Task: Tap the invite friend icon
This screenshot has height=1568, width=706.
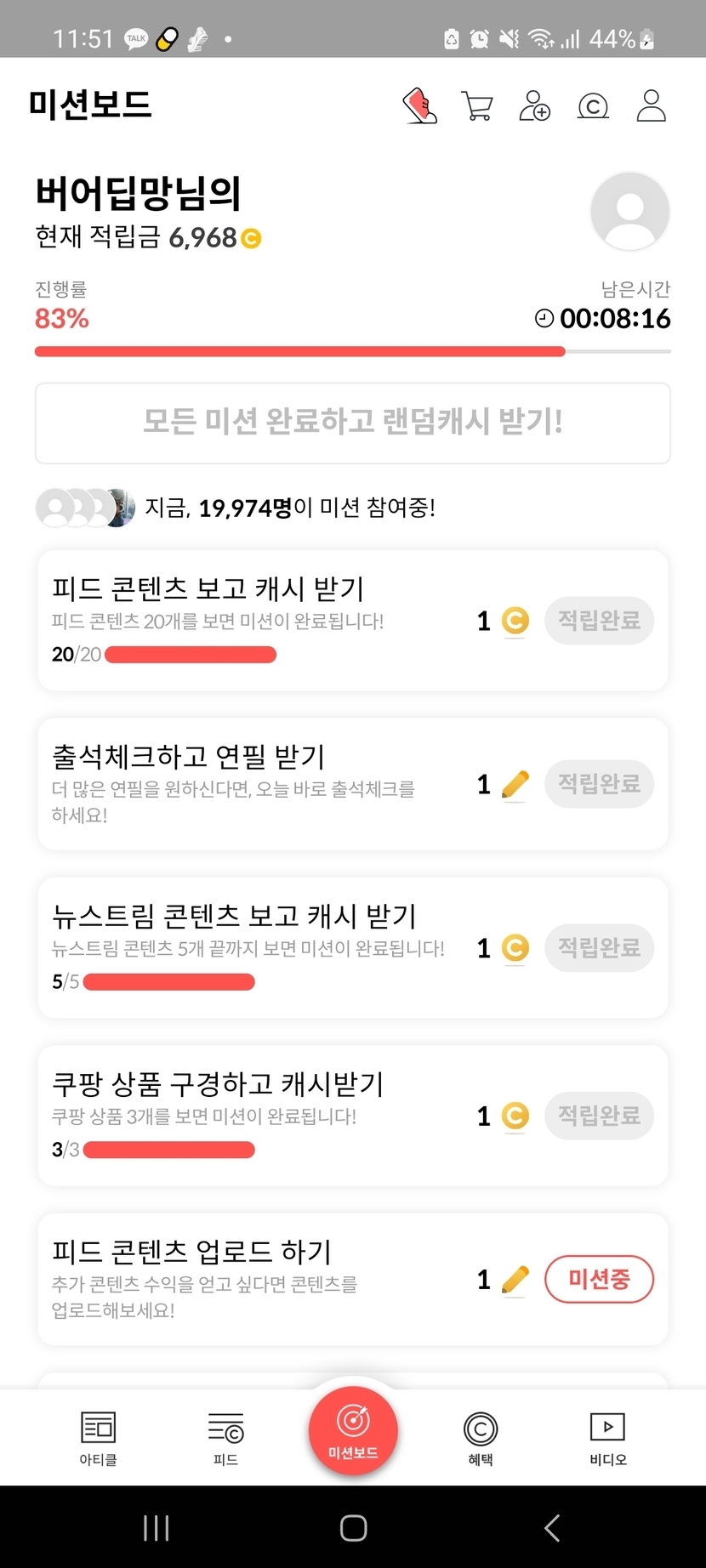Action: point(535,106)
